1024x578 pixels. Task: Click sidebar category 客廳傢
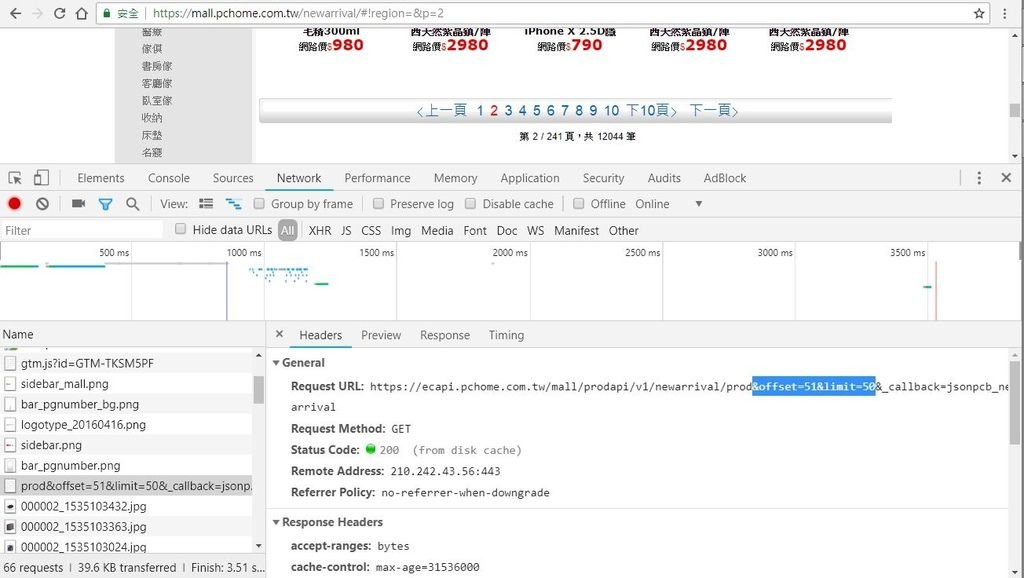point(157,84)
